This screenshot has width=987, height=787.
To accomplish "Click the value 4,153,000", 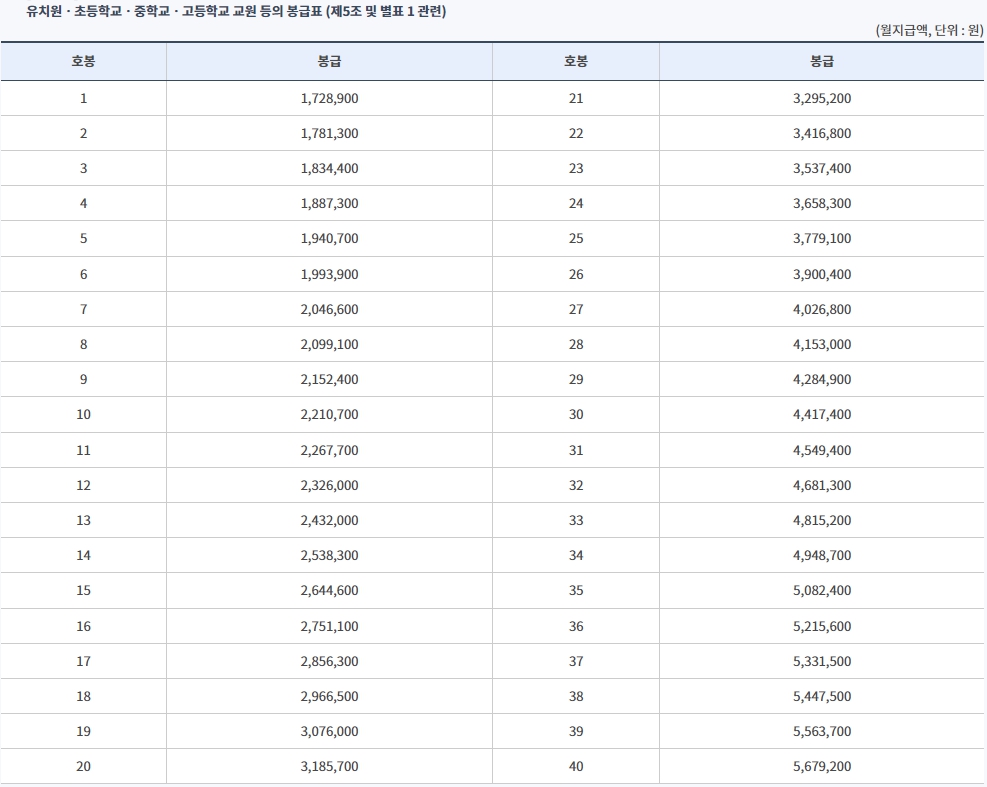I will 822,344.
